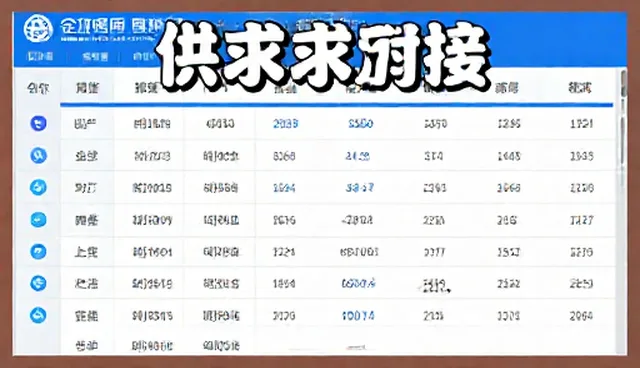Click the round blue icon in the first table row
This screenshot has width=640, height=368.
click(38, 123)
